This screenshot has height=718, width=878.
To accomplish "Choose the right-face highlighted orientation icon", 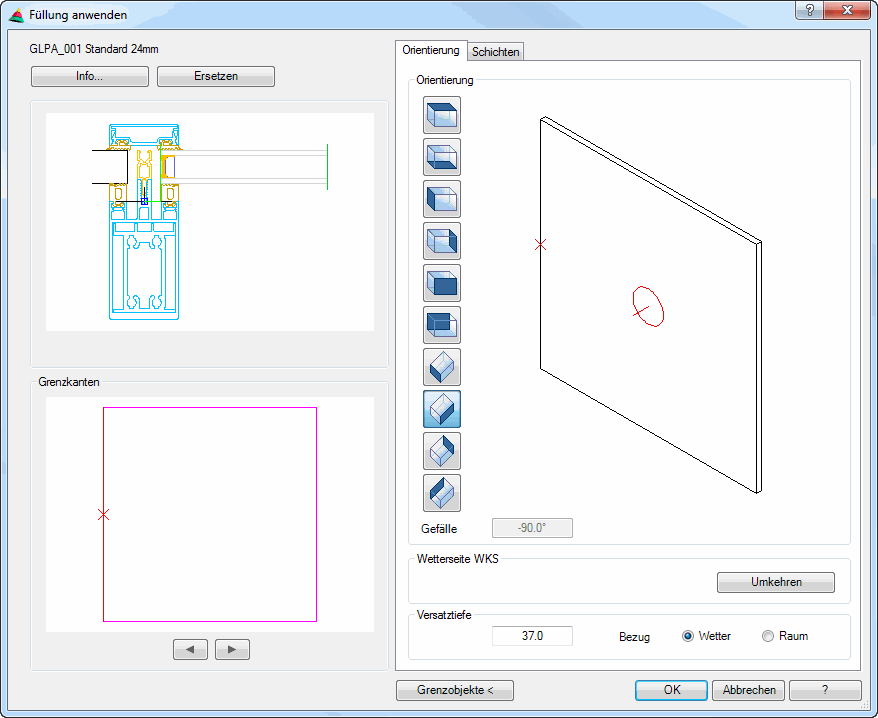I will pos(442,241).
